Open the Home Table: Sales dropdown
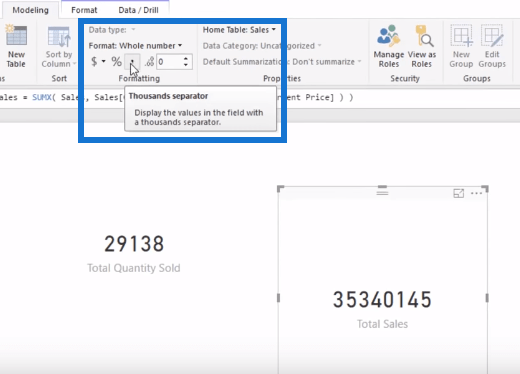This screenshot has width=520, height=374. [x=239, y=30]
